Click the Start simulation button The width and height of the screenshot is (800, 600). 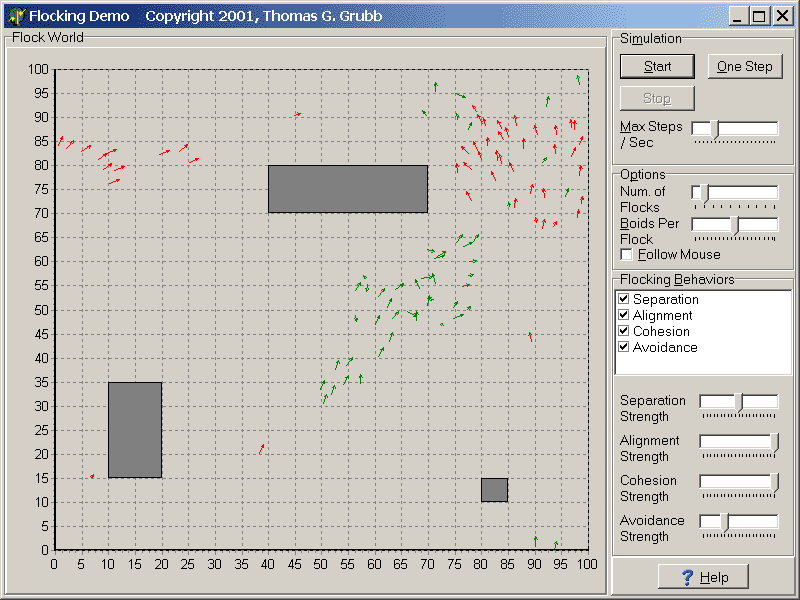point(657,67)
